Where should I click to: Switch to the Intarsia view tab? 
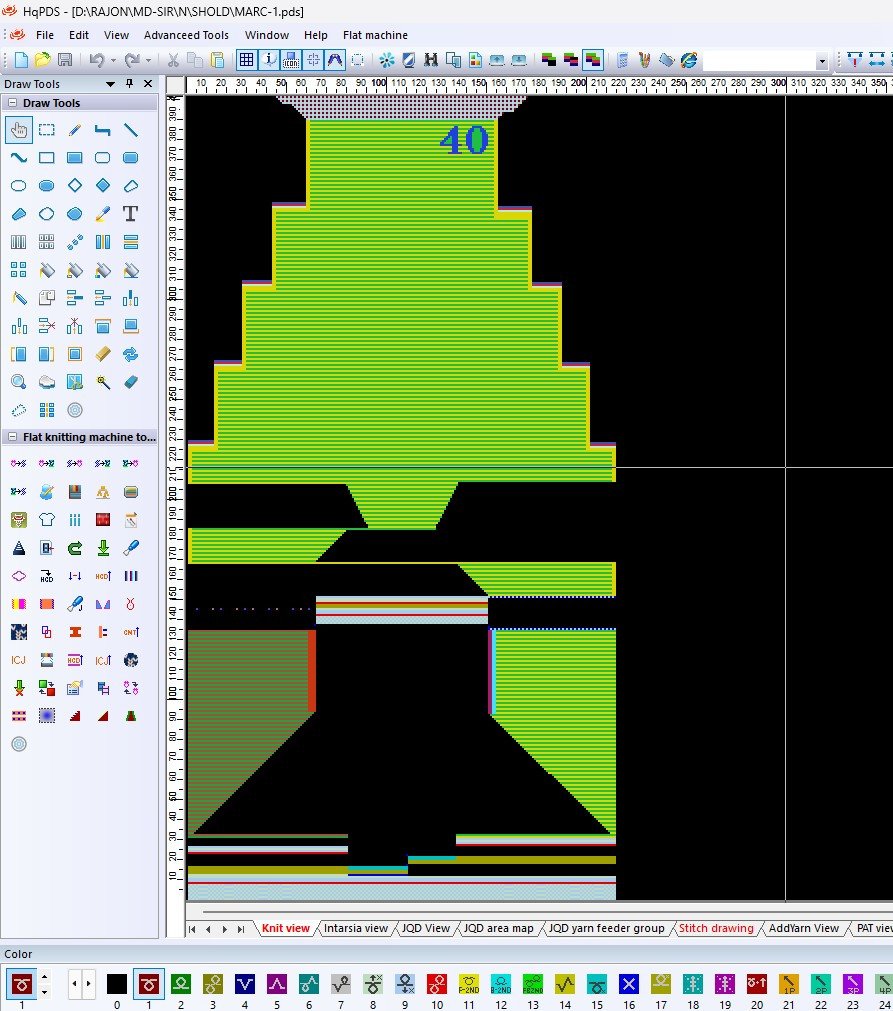(355, 928)
